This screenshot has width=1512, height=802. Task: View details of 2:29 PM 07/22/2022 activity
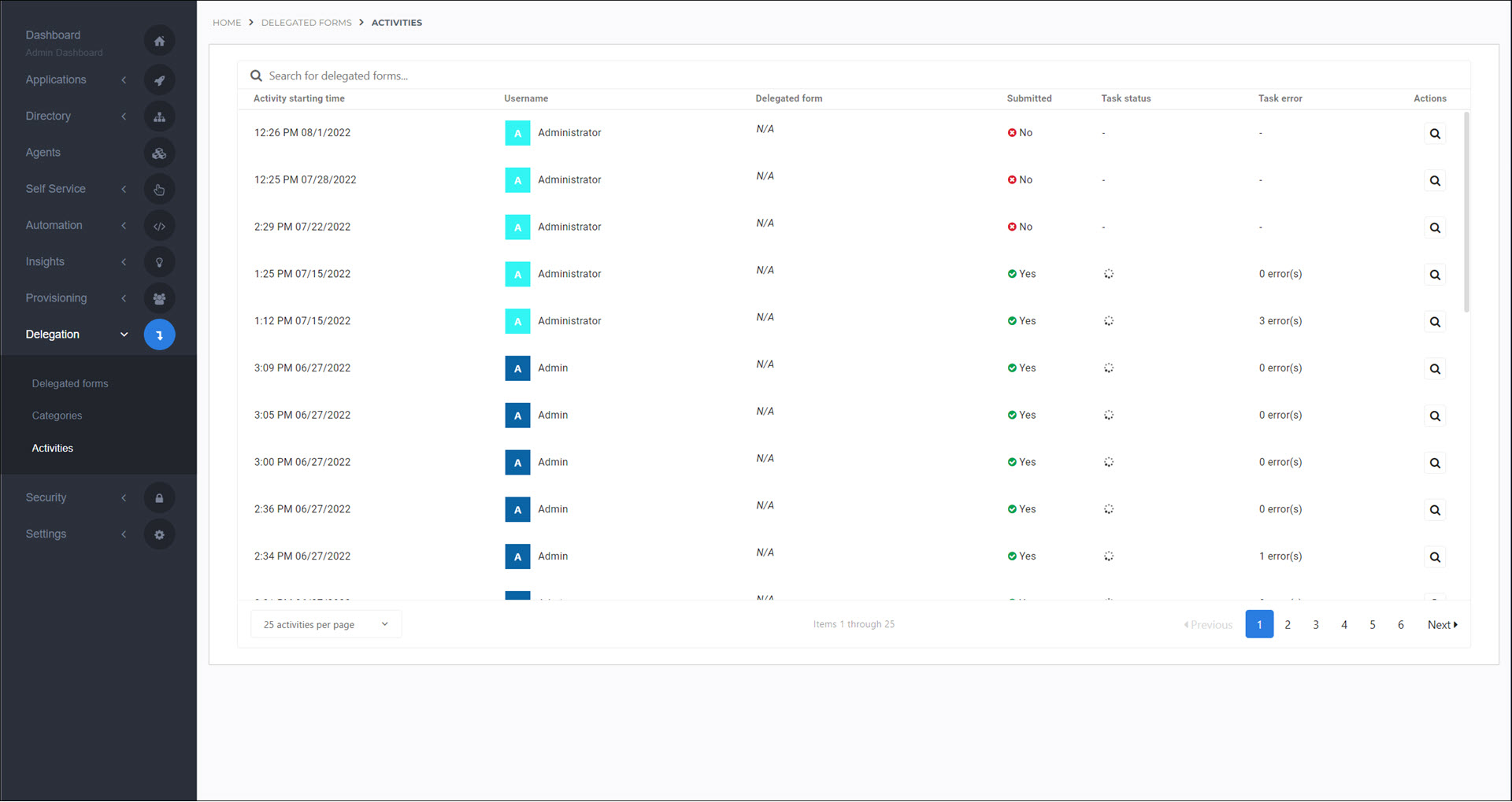[1435, 228]
